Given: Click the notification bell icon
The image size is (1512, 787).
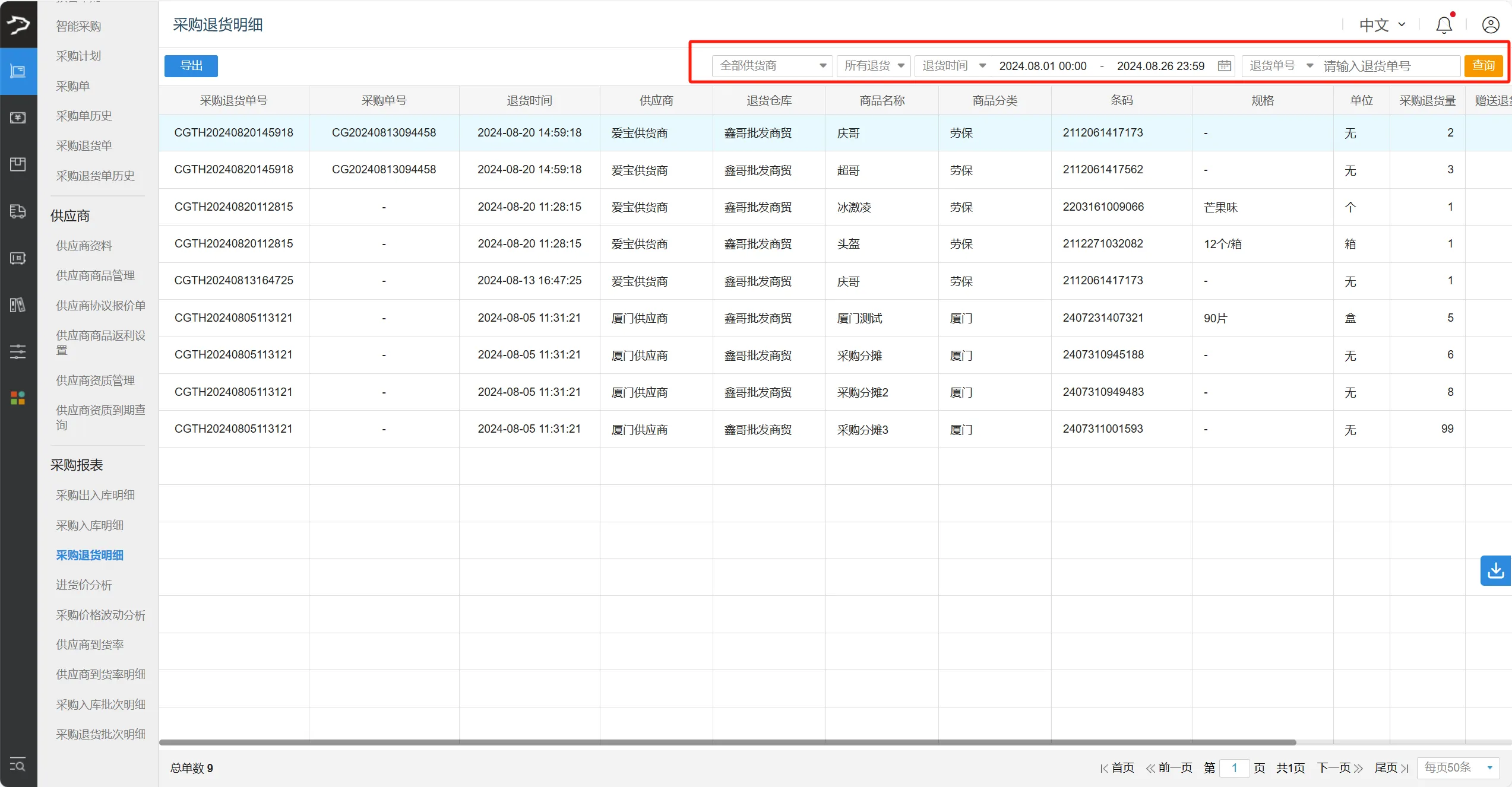Looking at the screenshot, I should [1444, 25].
